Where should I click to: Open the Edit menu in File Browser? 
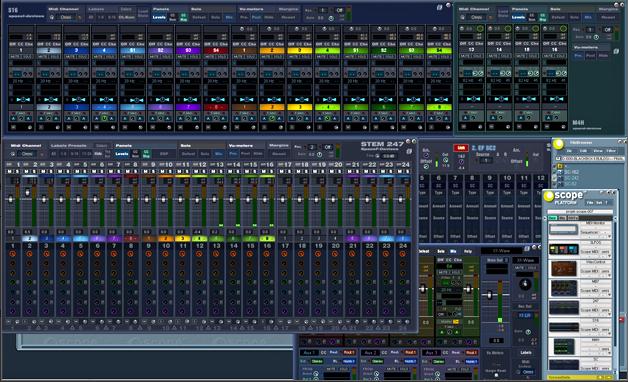pos(583,151)
